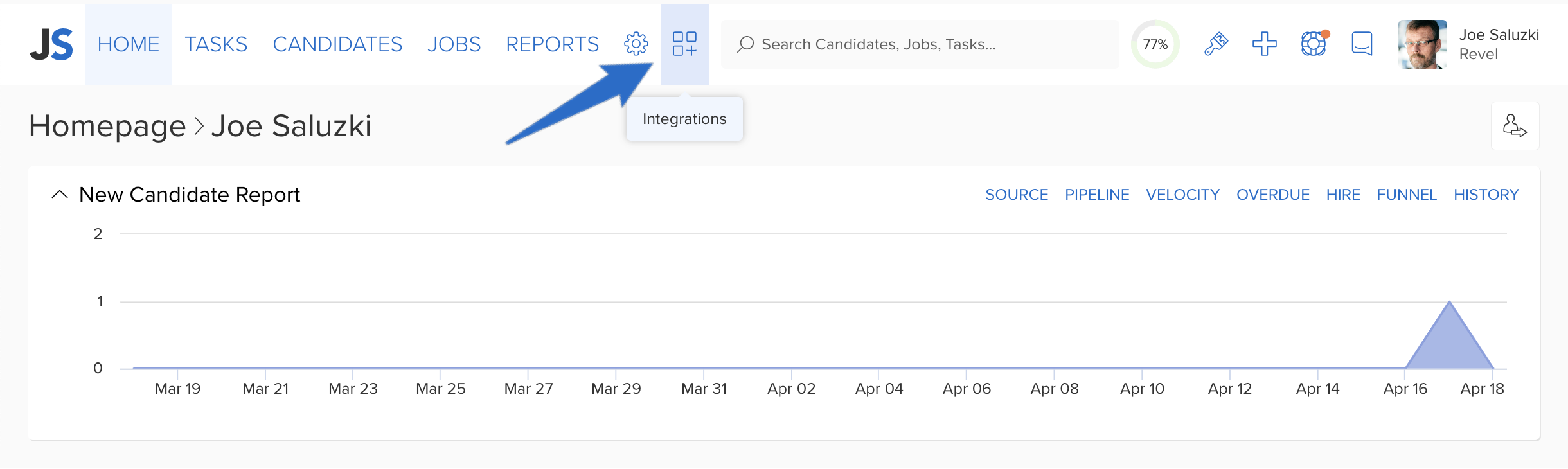Open the CANDIDATES menu
Image resolution: width=1568 pixels, height=469 pixels.
point(337,44)
